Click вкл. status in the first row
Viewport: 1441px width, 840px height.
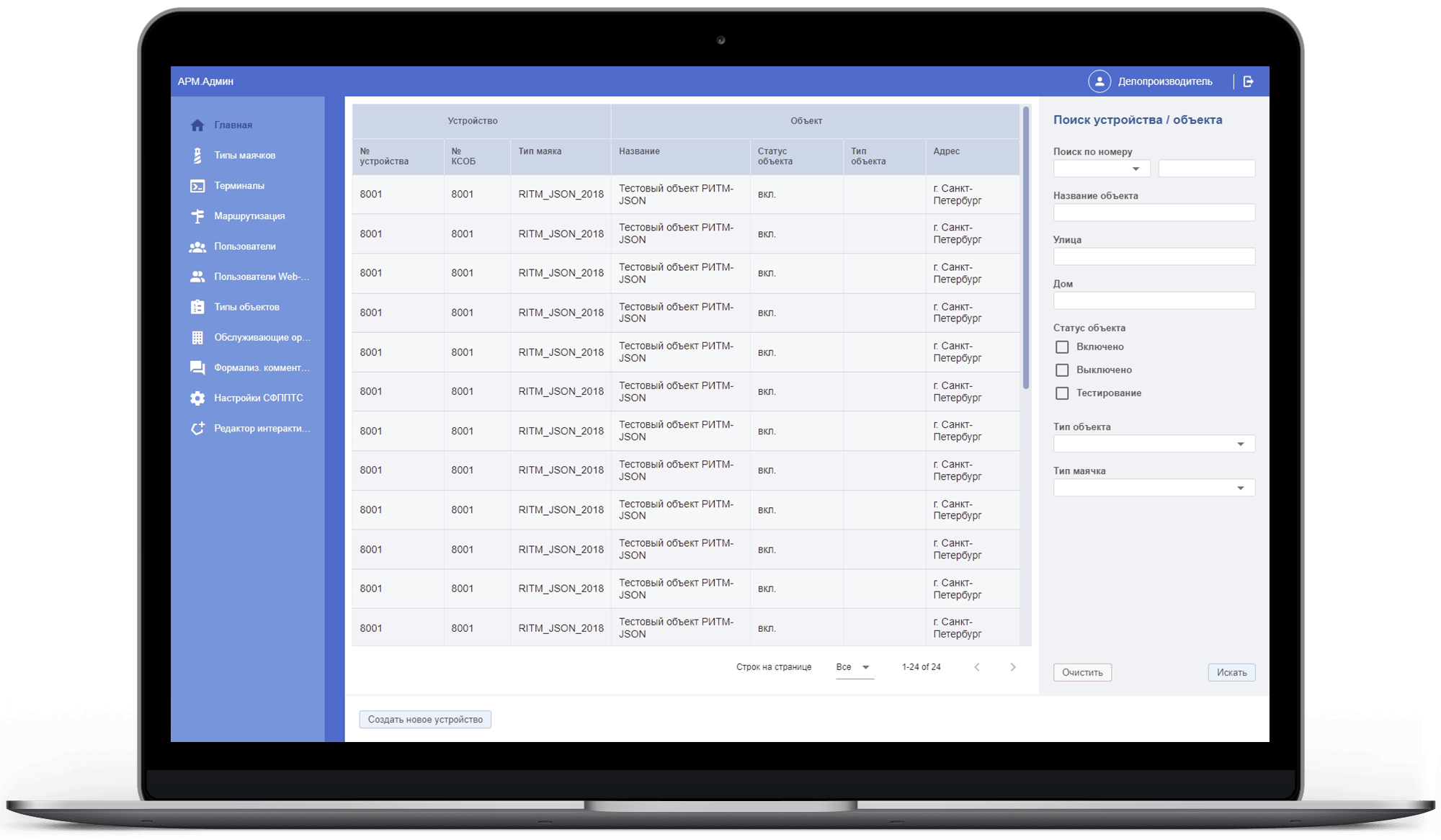click(x=767, y=195)
